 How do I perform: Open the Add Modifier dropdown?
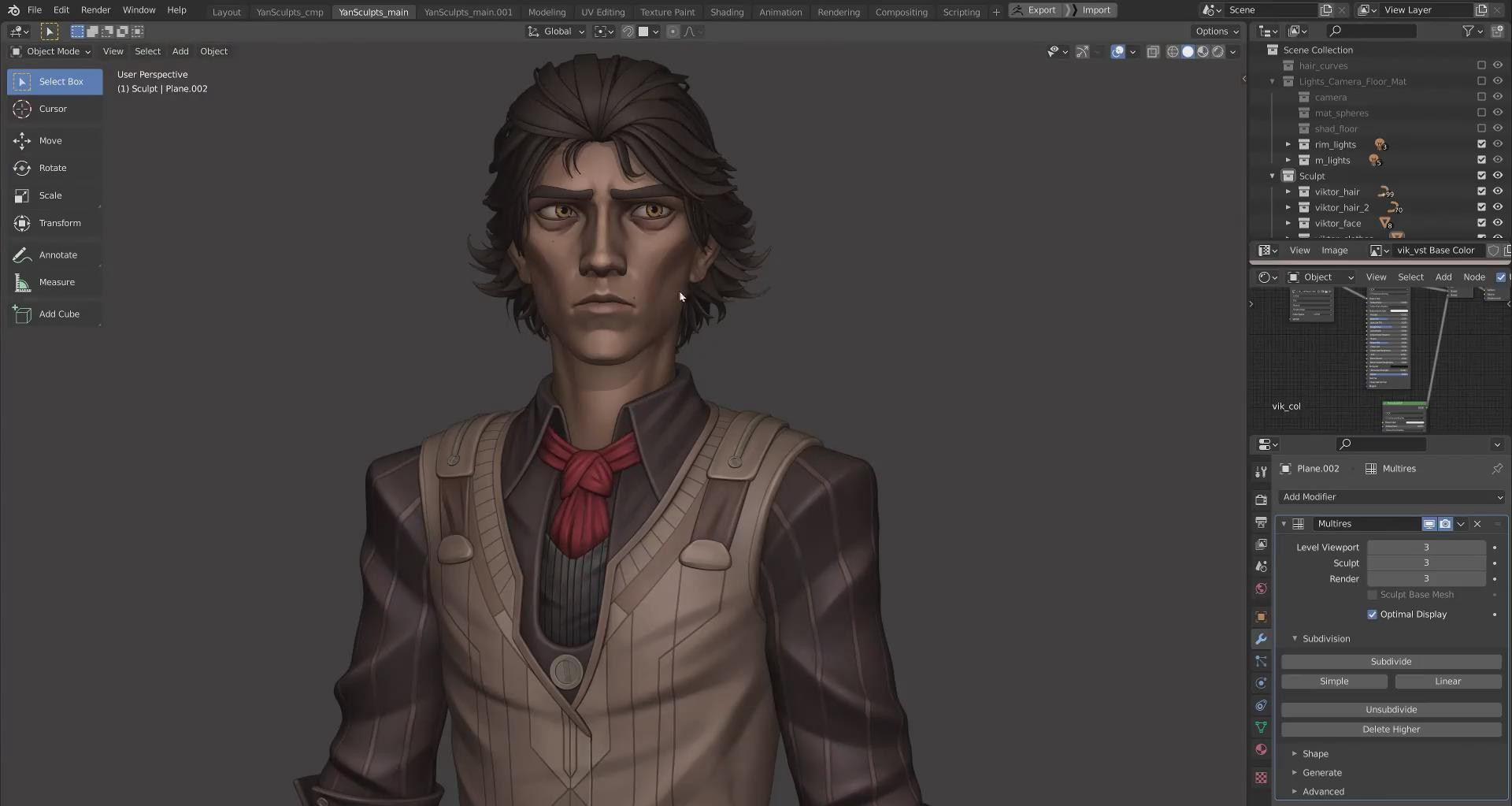1392,497
